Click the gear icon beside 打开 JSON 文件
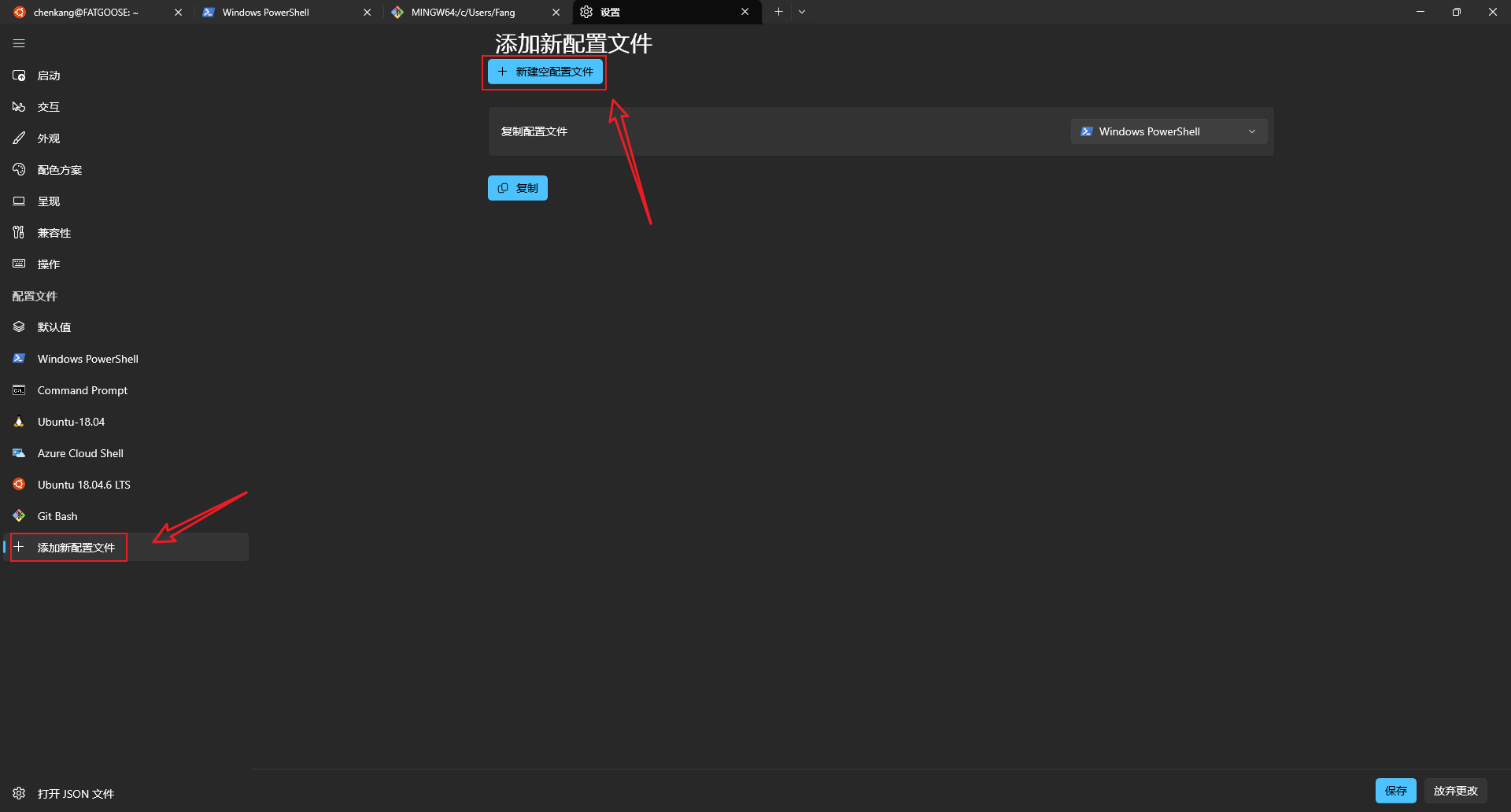Image resolution: width=1511 pixels, height=812 pixels. (19, 793)
